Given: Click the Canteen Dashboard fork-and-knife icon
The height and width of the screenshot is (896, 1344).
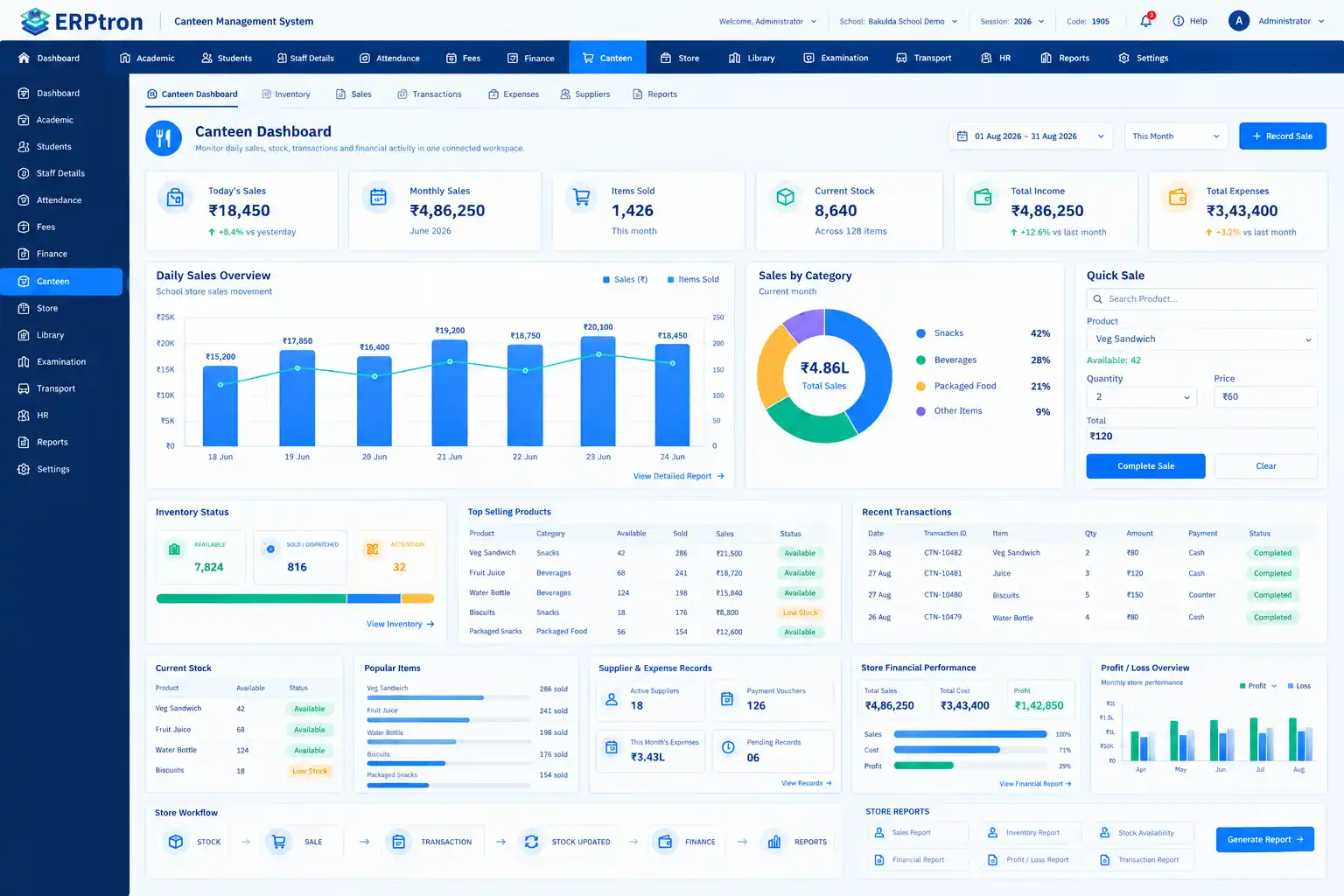Looking at the screenshot, I should 164,138.
